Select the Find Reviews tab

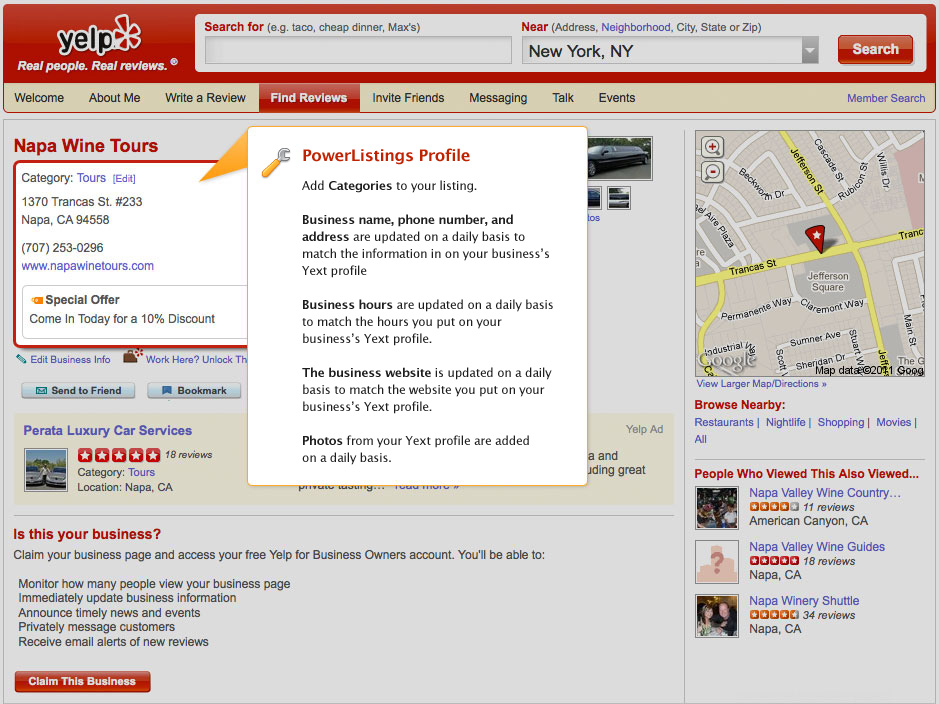(x=309, y=98)
